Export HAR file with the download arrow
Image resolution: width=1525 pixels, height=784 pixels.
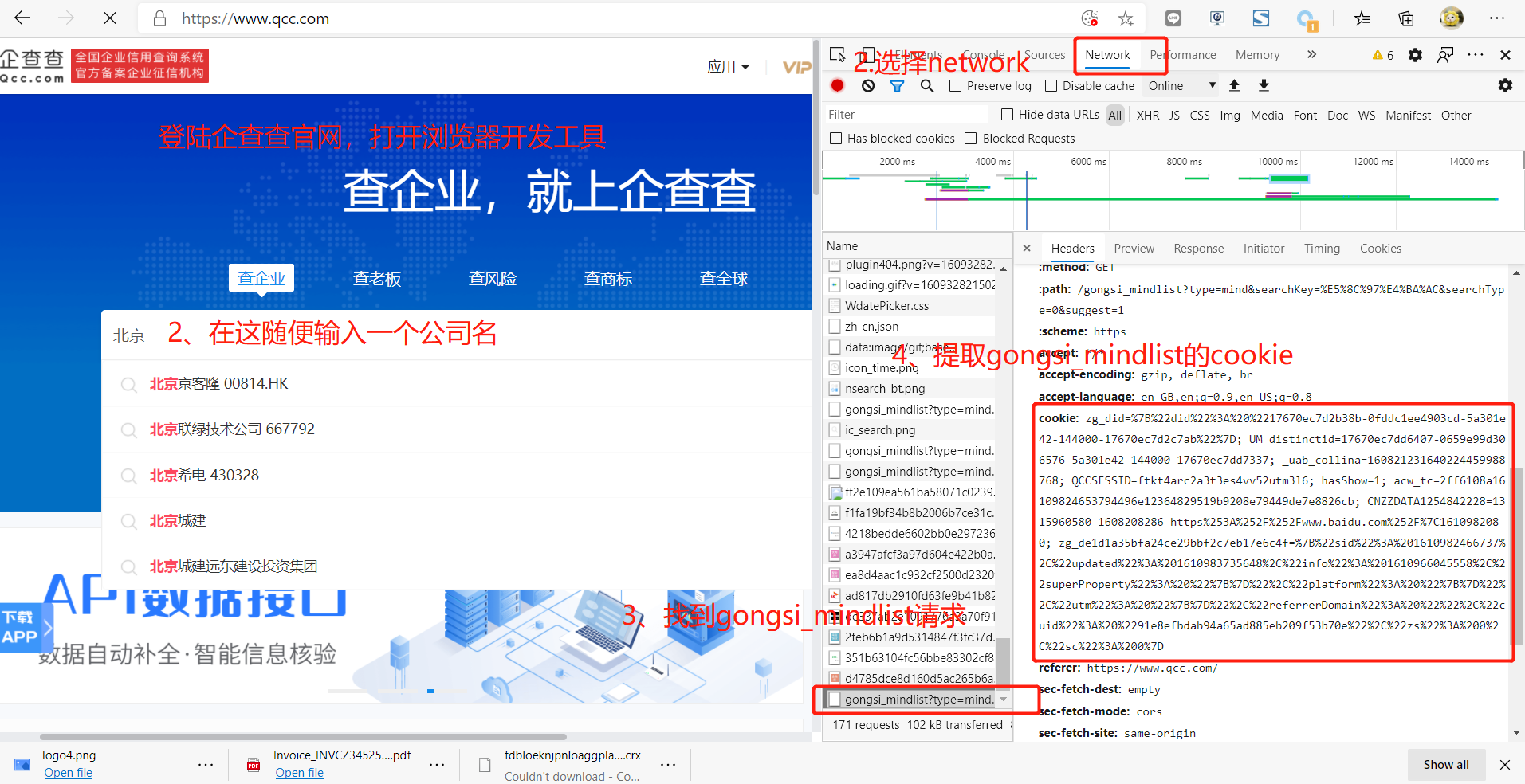point(1264,85)
